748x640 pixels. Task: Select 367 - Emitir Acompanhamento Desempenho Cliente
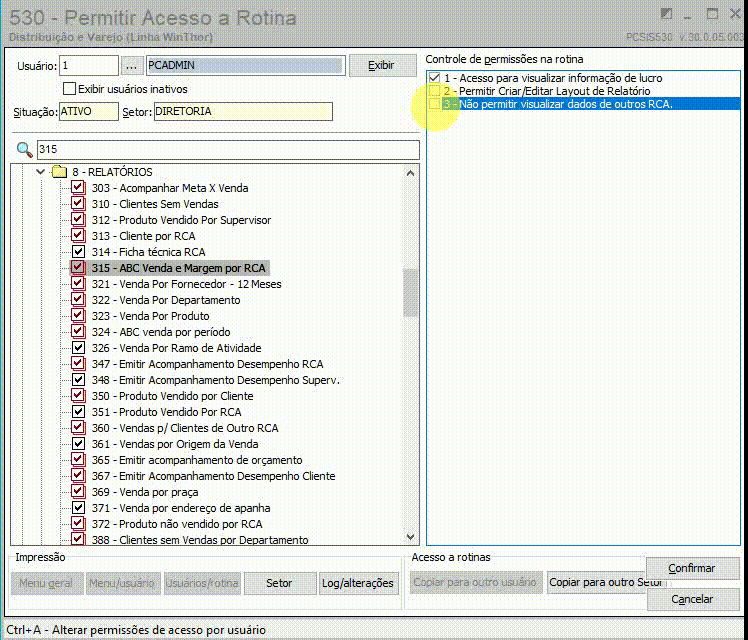(x=213, y=476)
